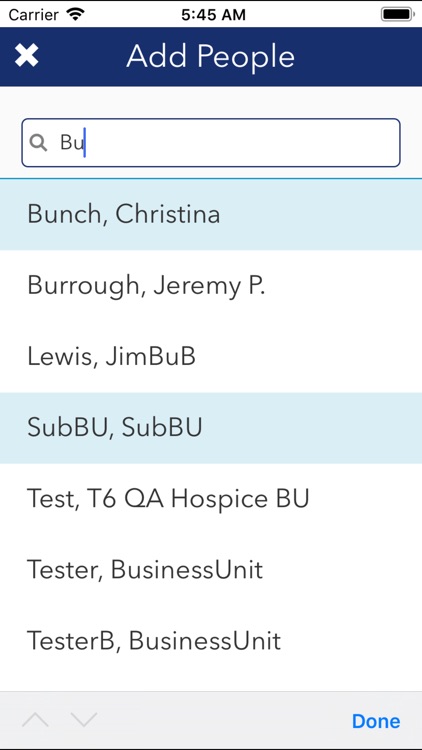This screenshot has height=750, width=422.
Task: Tap empty toolbar space left of Done
Action: (x=225, y=720)
